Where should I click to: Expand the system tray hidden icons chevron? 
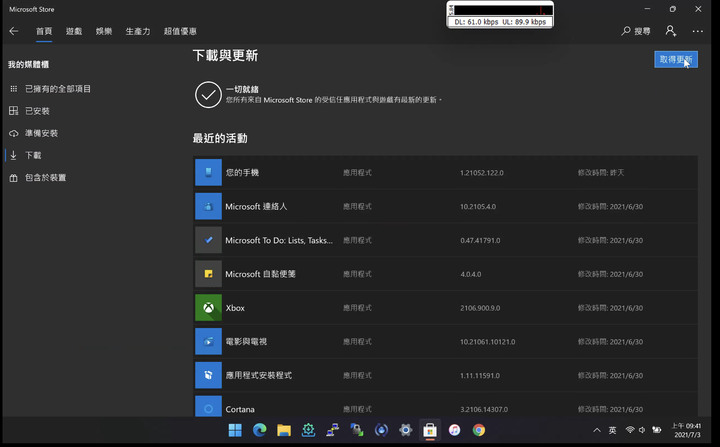(596, 430)
